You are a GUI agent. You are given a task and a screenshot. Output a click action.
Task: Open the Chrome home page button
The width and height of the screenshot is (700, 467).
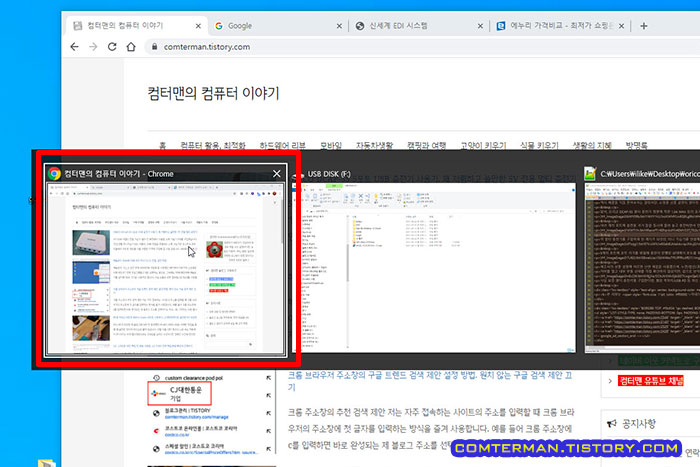click(131, 47)
